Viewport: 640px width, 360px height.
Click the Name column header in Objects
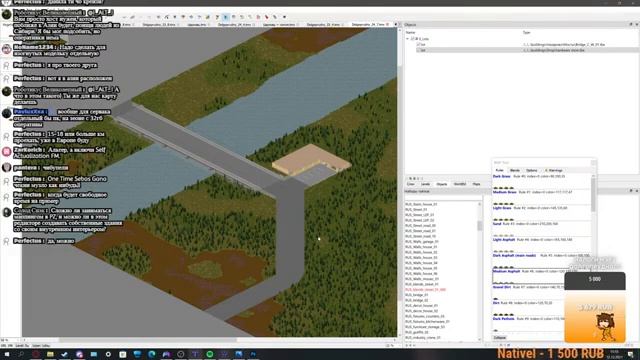[411, 32]
